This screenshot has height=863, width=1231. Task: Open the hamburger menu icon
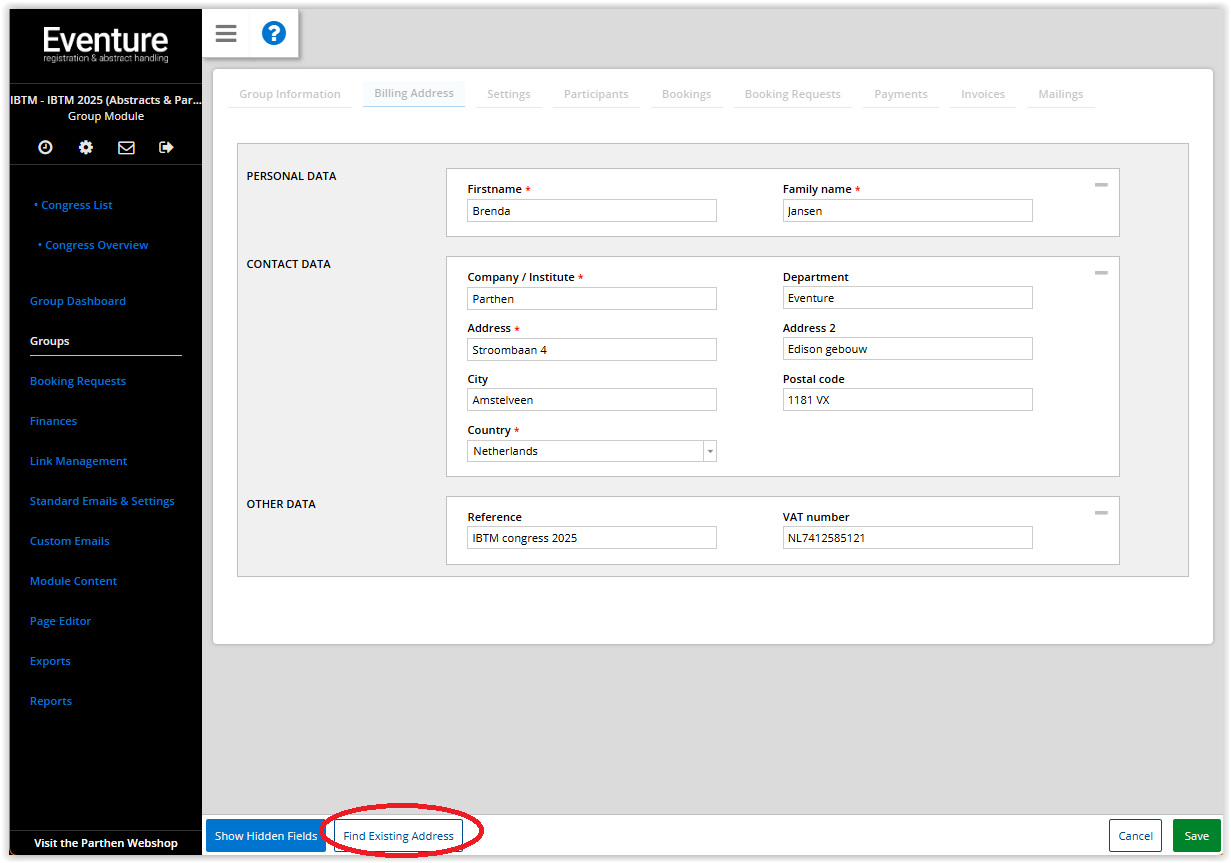pyautogui.click(x=226, y=34)
